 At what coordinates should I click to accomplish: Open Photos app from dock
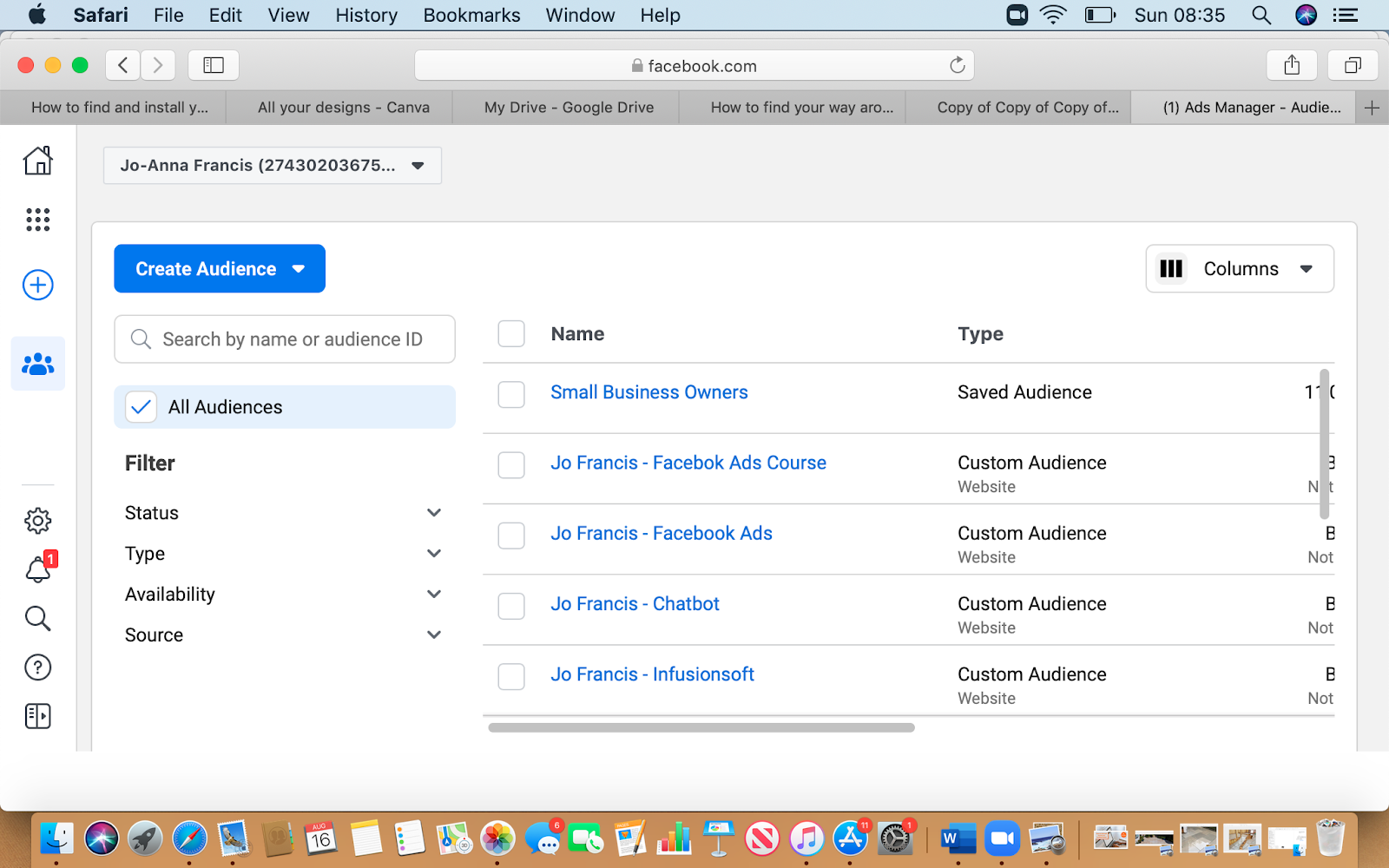click(x=497, y=838)
